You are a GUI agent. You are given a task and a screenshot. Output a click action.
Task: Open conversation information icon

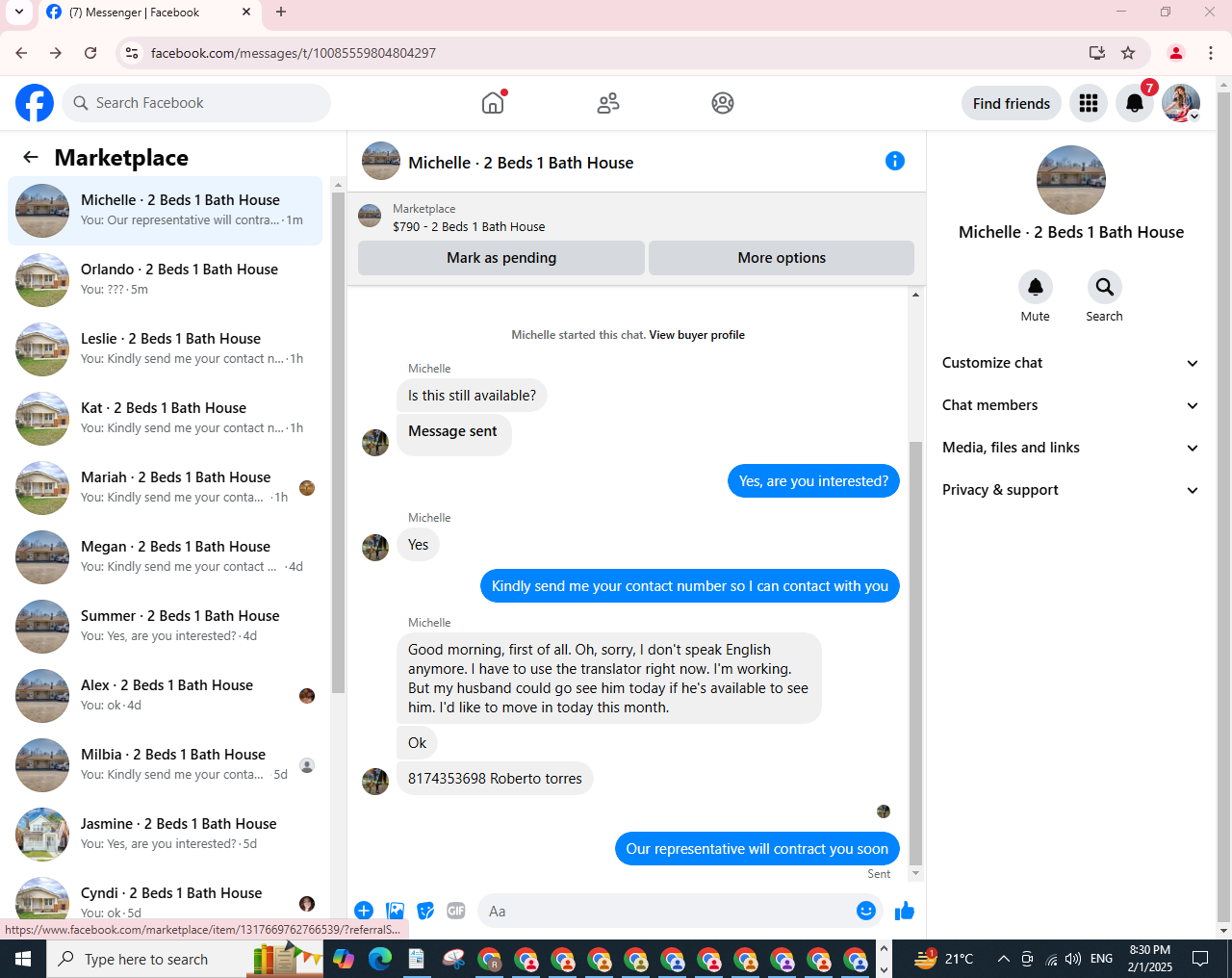click(x=895, y=161)
